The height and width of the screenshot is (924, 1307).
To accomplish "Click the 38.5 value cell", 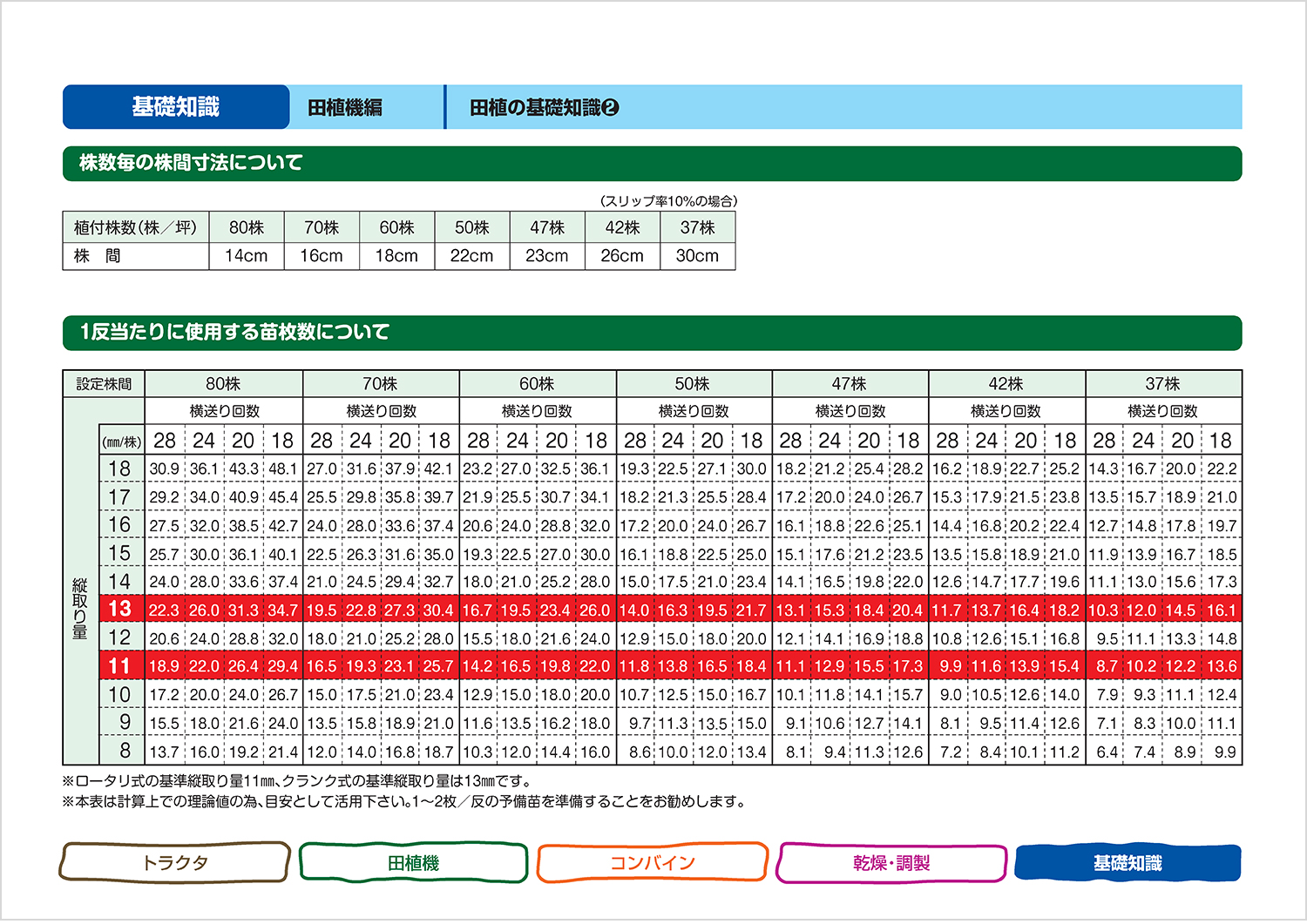I will click(x=243, y=526).
